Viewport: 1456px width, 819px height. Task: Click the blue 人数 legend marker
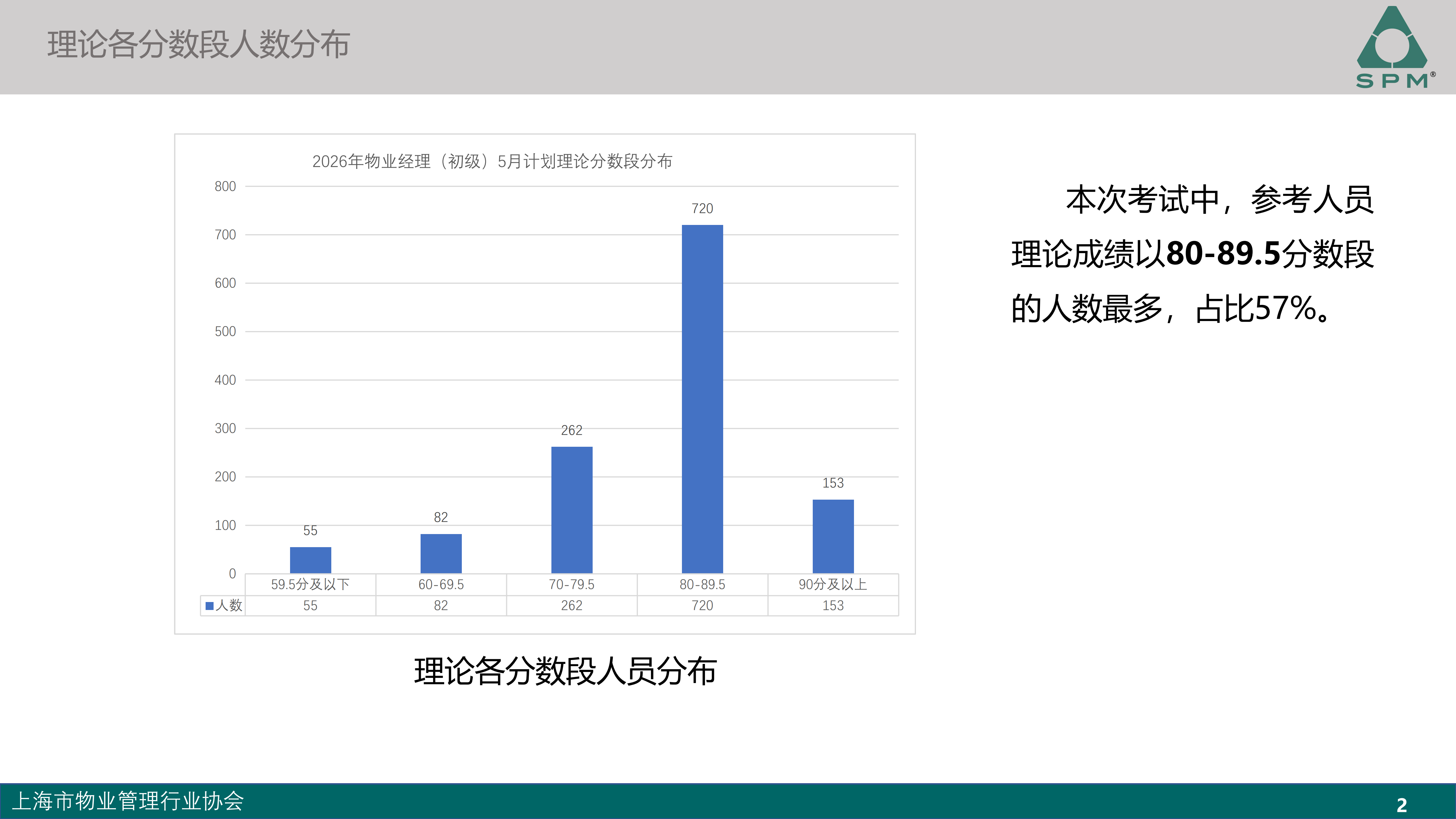[209, 606]
